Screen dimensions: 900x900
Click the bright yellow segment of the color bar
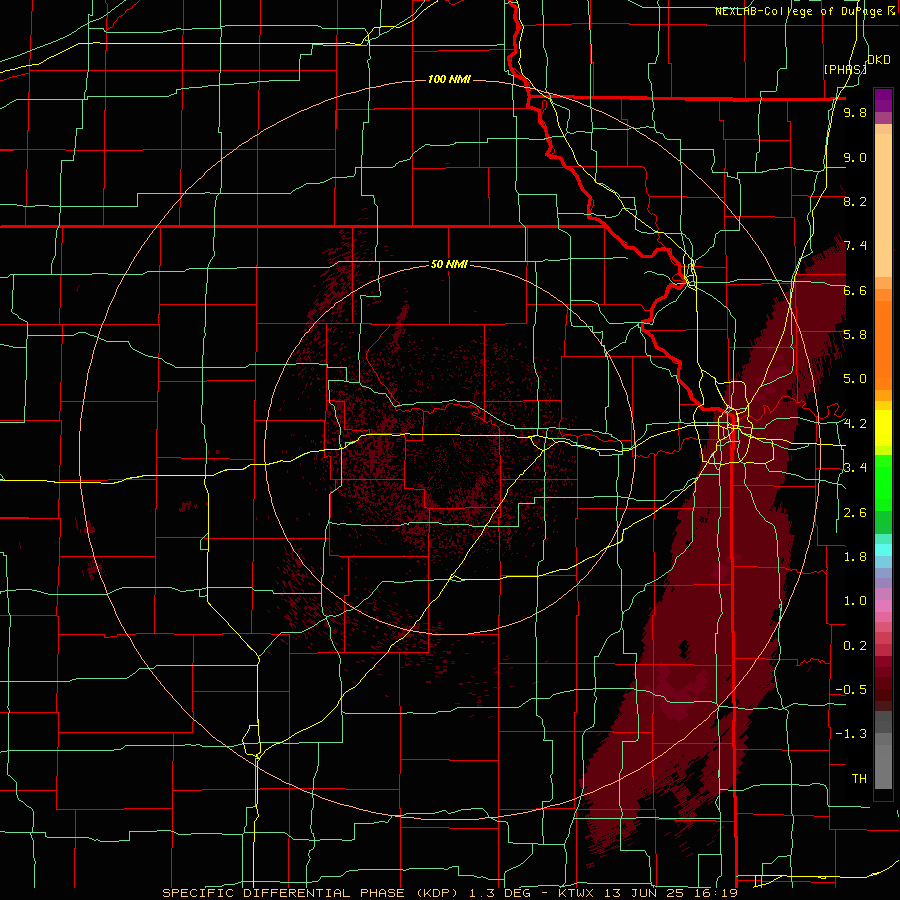tap(883, 428)
